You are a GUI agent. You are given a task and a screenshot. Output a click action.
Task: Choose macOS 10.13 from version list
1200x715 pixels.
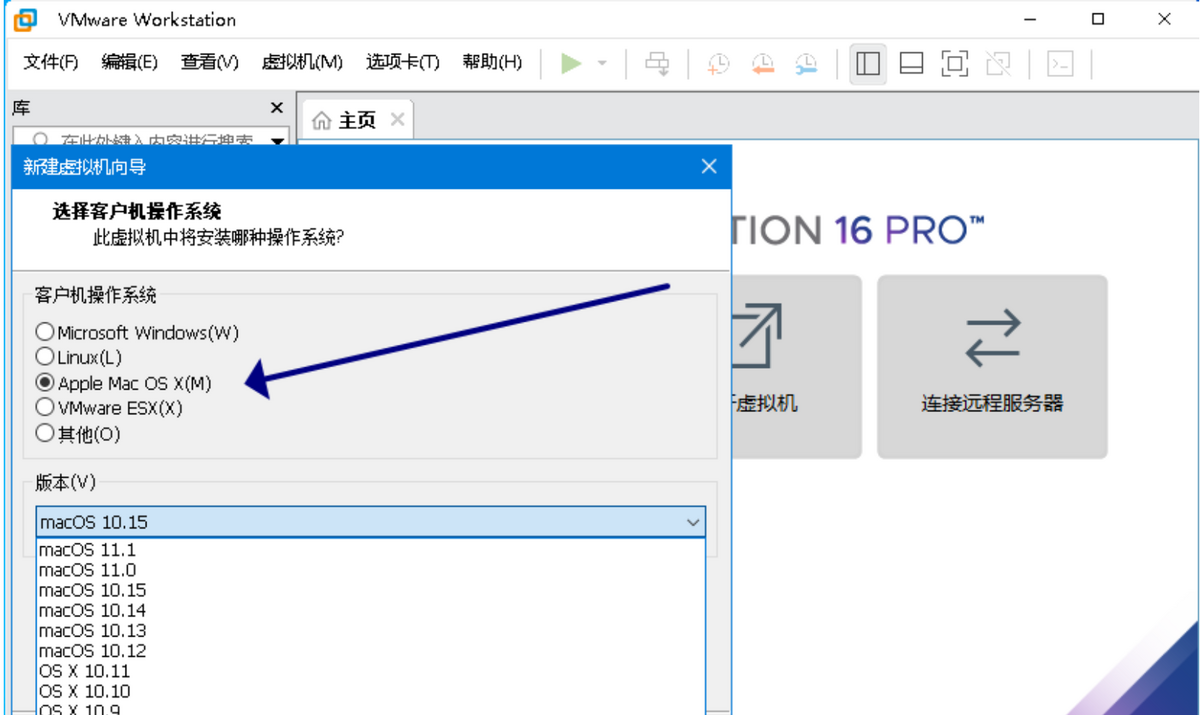click(x=371, y=631)
